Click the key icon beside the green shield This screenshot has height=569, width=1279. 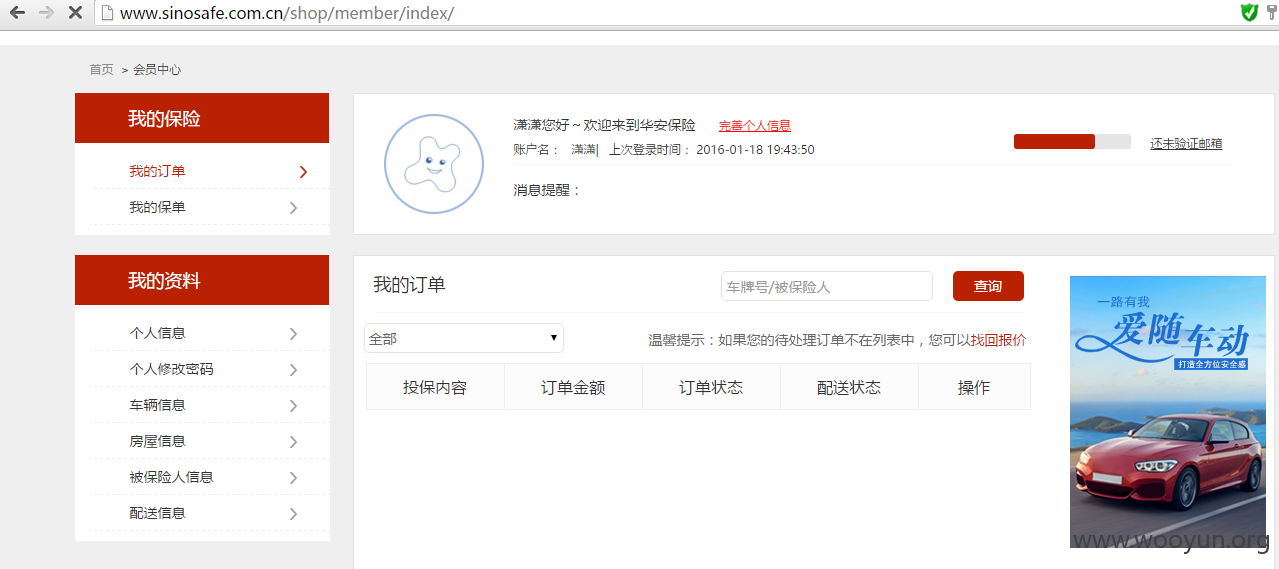(1272, 12)
